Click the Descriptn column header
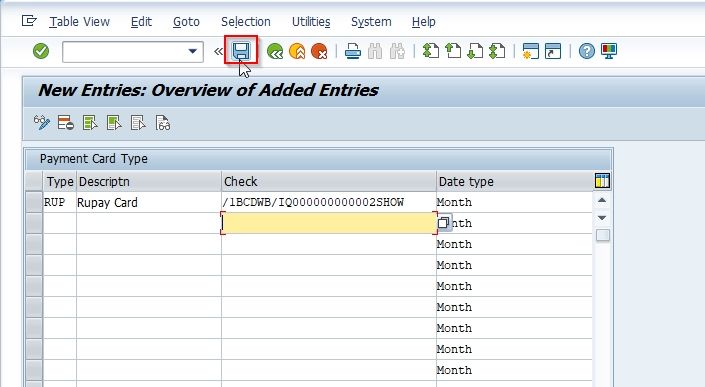Screen dimensions: 705x387 tap(149, 181)
